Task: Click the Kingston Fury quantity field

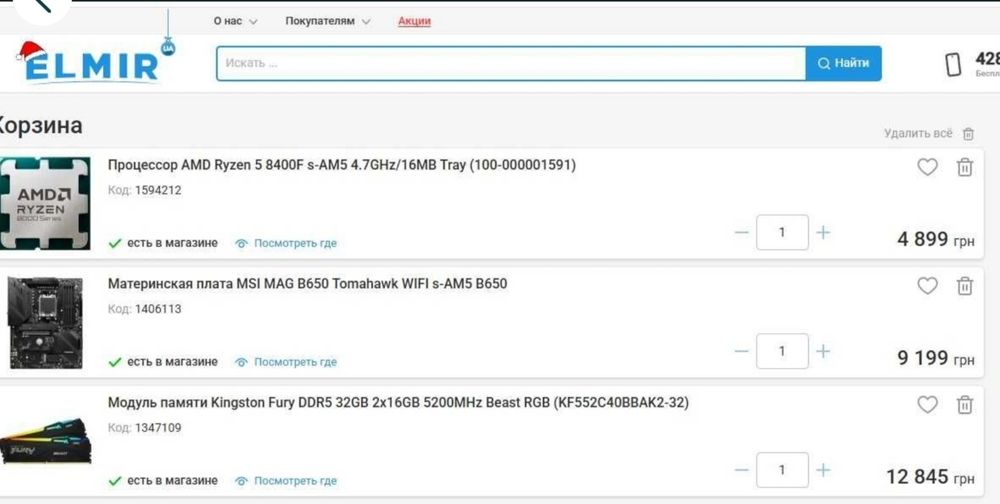Action: (782, 470)
